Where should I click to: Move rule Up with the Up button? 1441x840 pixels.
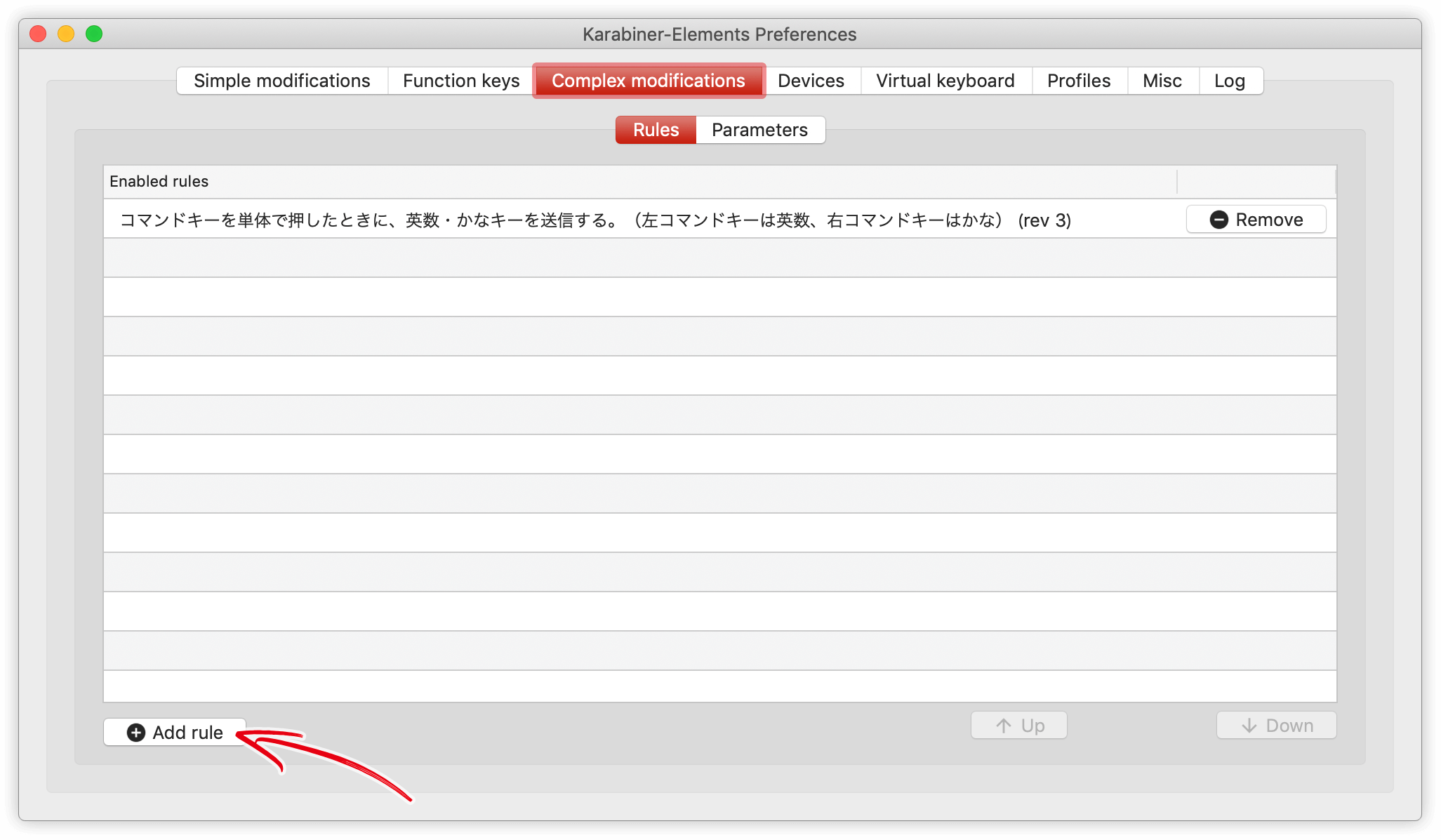tap(1019, 725)
